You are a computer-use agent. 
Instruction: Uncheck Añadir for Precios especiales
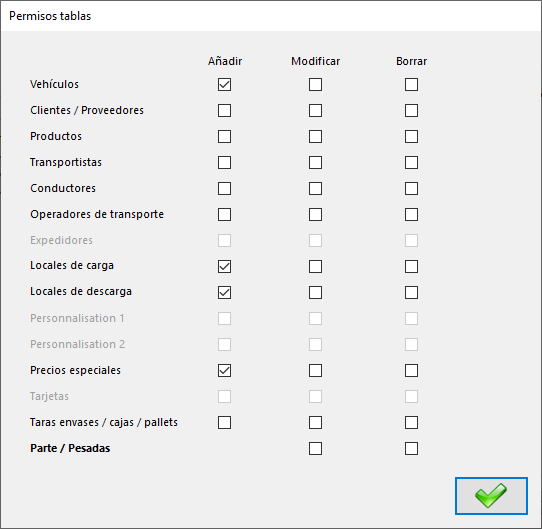coord(224,371)
